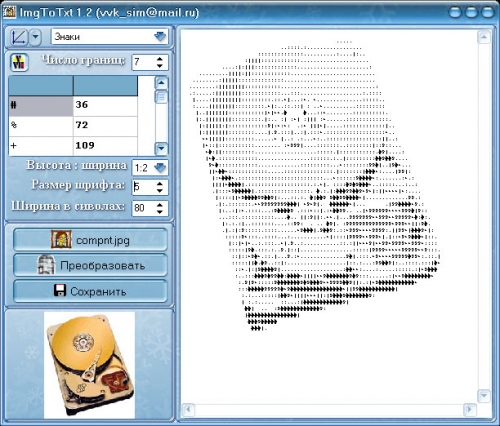Click the graph axes icon button
Image resolution: width=500 pixels, height=426 pixels.
pyautogui.click(x=18, y=37)
